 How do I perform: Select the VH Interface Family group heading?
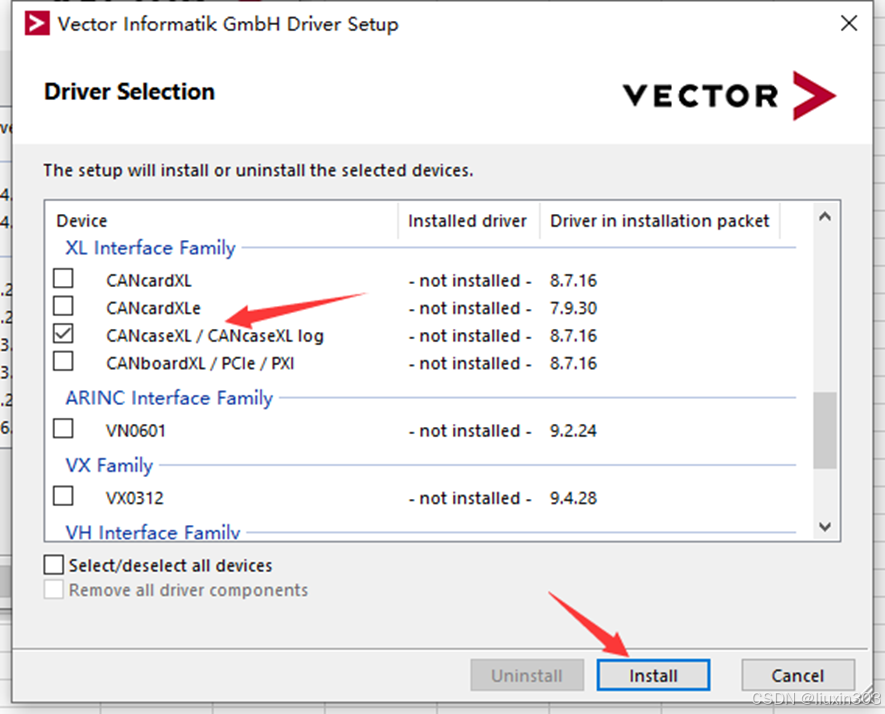[152, 532]
